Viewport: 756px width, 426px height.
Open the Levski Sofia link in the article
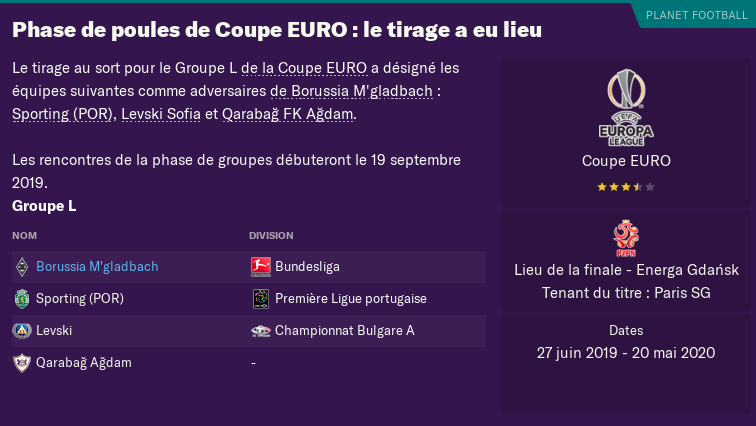(x=161, y=114)
